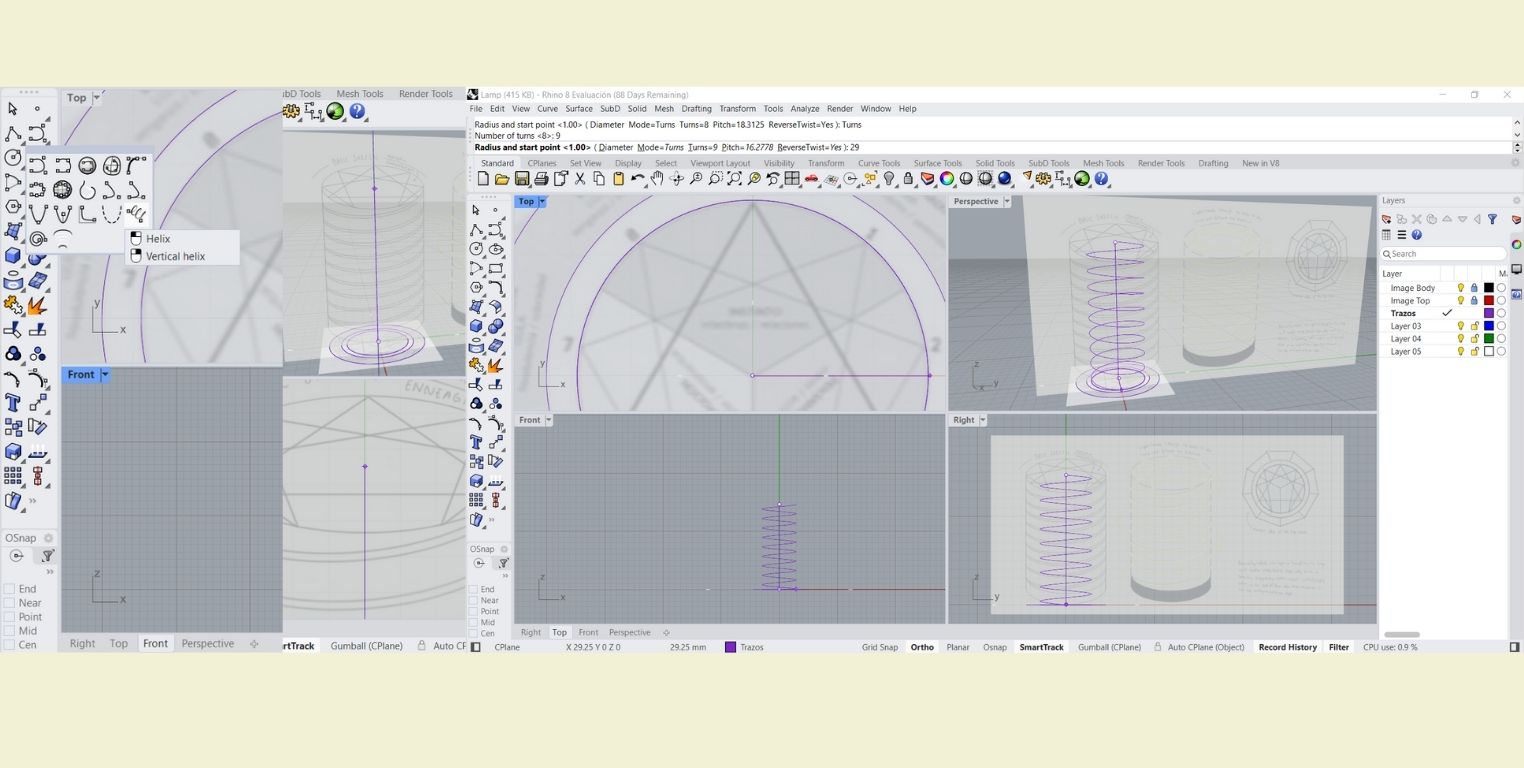Change the Image Top layer red swatch
Screen dimensions: 1524x768
1488,300
